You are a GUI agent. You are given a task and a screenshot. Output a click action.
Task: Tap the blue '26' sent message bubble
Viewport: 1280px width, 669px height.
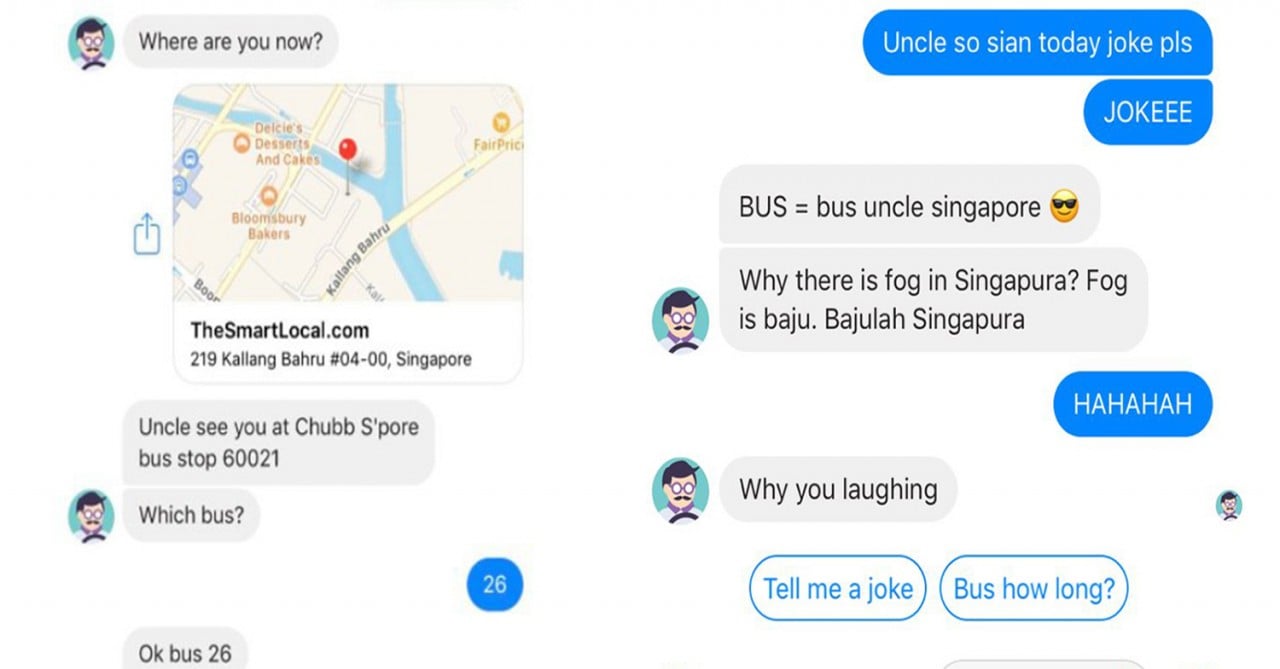point(495,583)
